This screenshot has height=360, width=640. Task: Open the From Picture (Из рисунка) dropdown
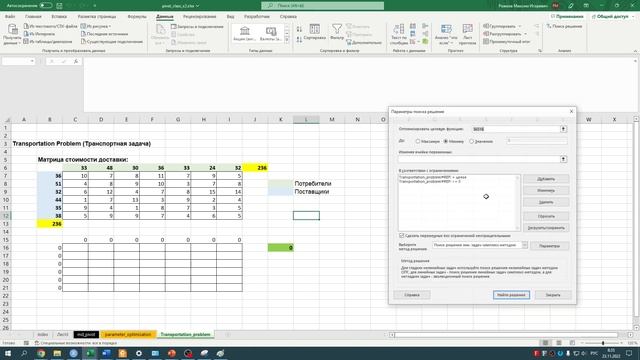point(96,26)
